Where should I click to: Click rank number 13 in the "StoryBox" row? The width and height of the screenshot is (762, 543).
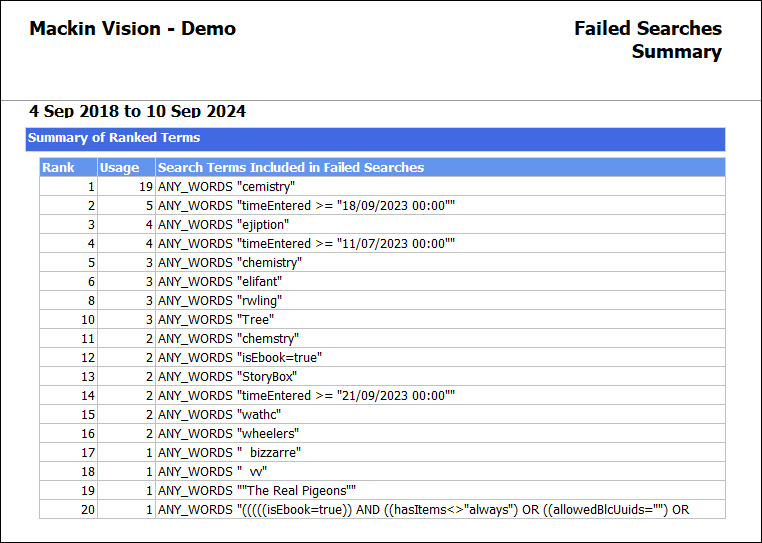point(88,376)
